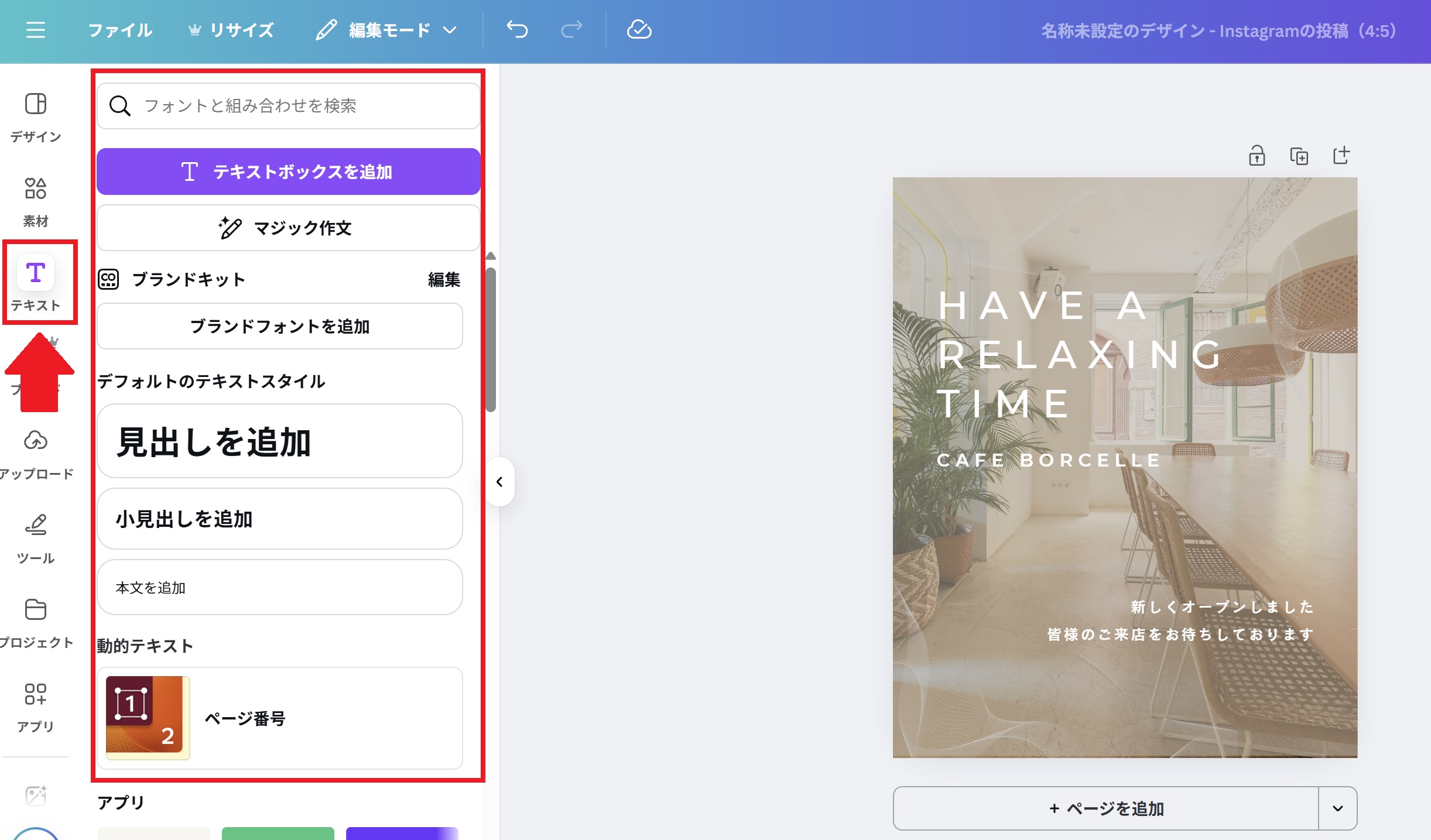This screenshot has height=840, width=1431.
Task: Collapse the side panel with the chevron
Action: pos(499,482)
